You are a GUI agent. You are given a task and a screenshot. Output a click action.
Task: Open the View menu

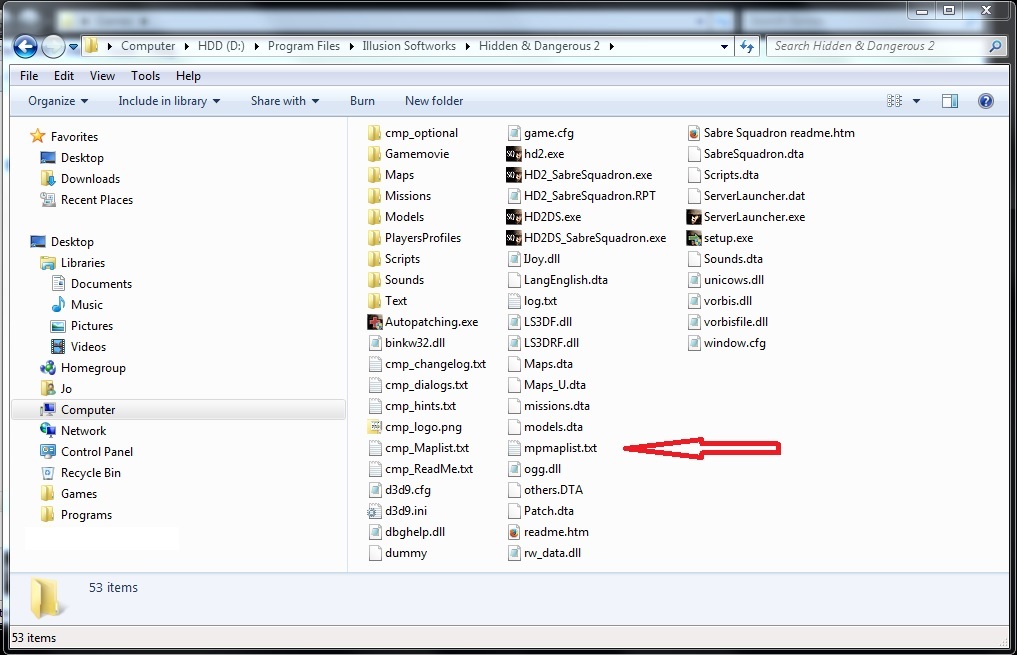pyautogui.click(x=102, y=76)
